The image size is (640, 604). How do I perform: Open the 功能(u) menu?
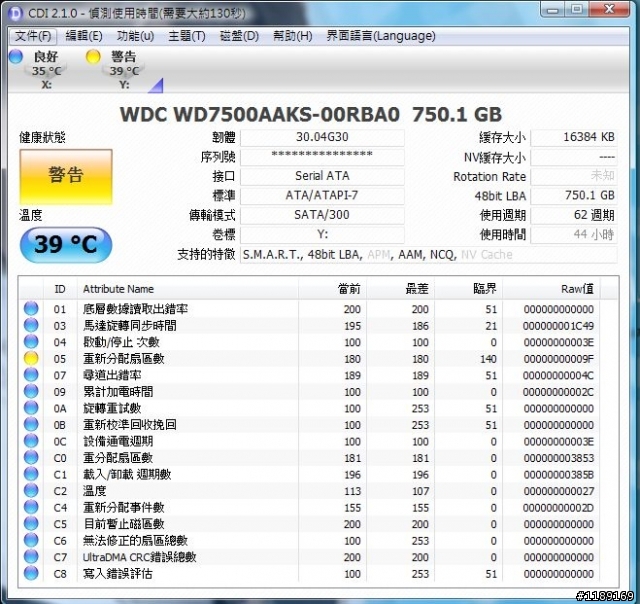[x=136, y=36]
